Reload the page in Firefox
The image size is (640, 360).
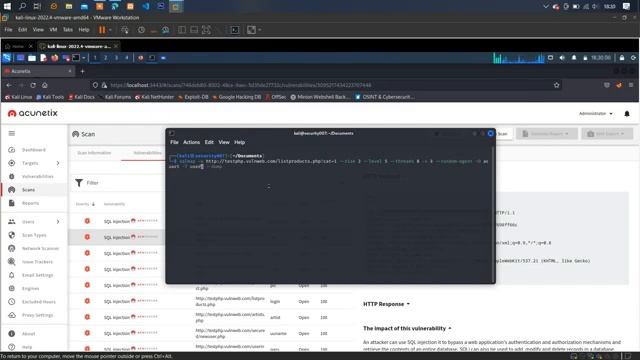(x=33, y=85)
